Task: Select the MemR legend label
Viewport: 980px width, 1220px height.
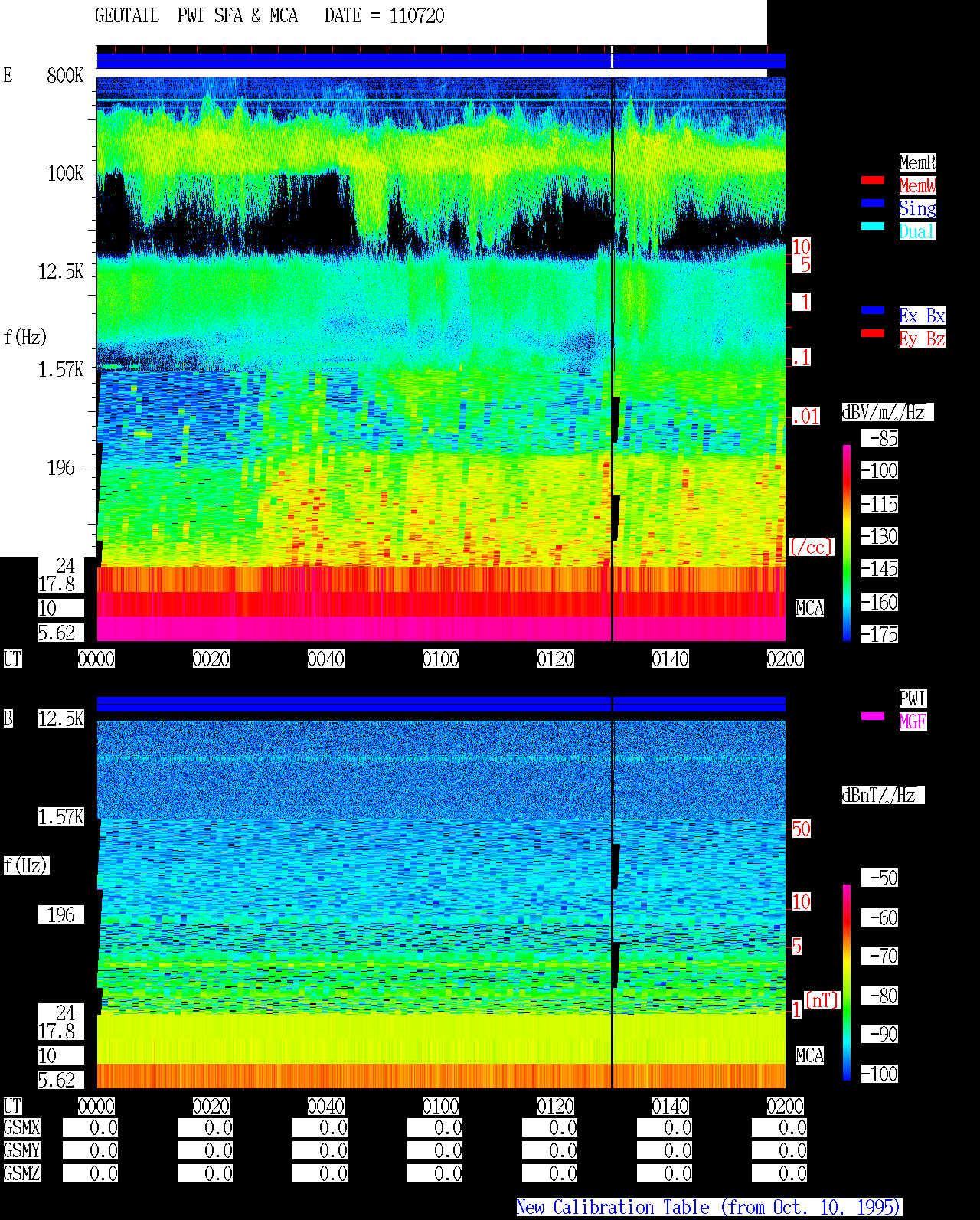Action: tap(917, 162)
